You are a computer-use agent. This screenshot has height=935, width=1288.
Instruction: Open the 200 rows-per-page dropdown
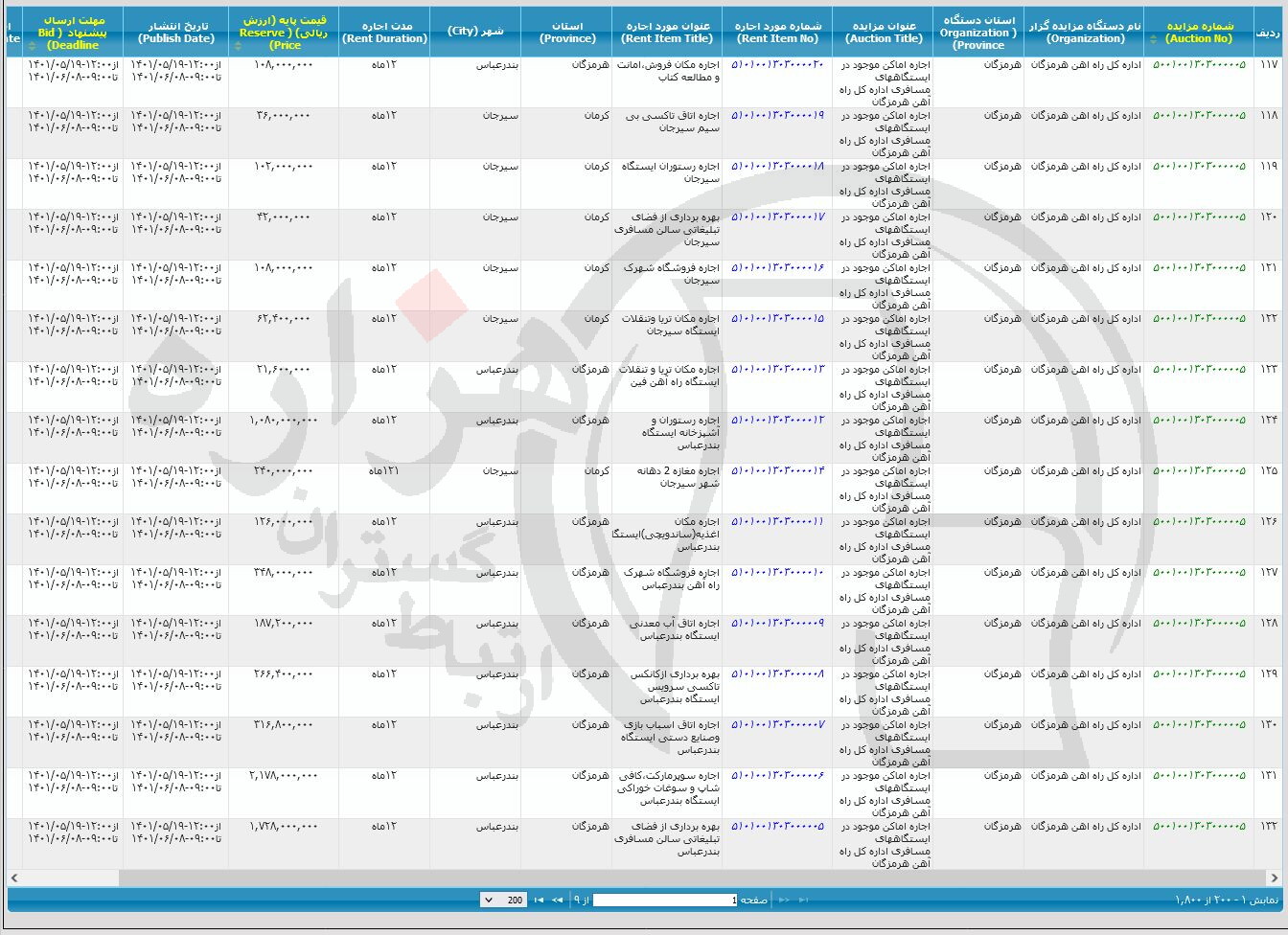click(503, 900)
